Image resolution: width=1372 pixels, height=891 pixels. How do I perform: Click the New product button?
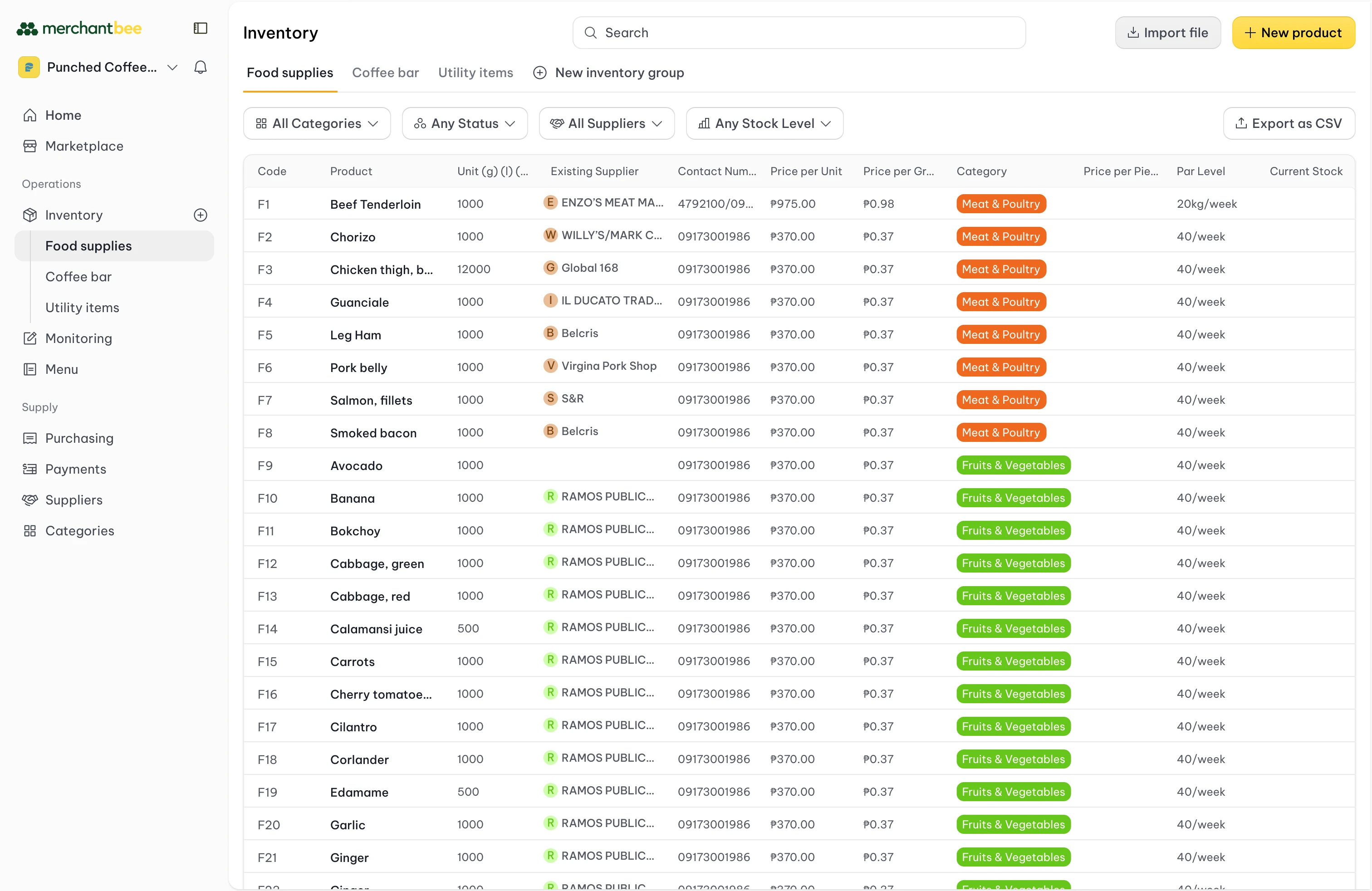coord(1294,32)
